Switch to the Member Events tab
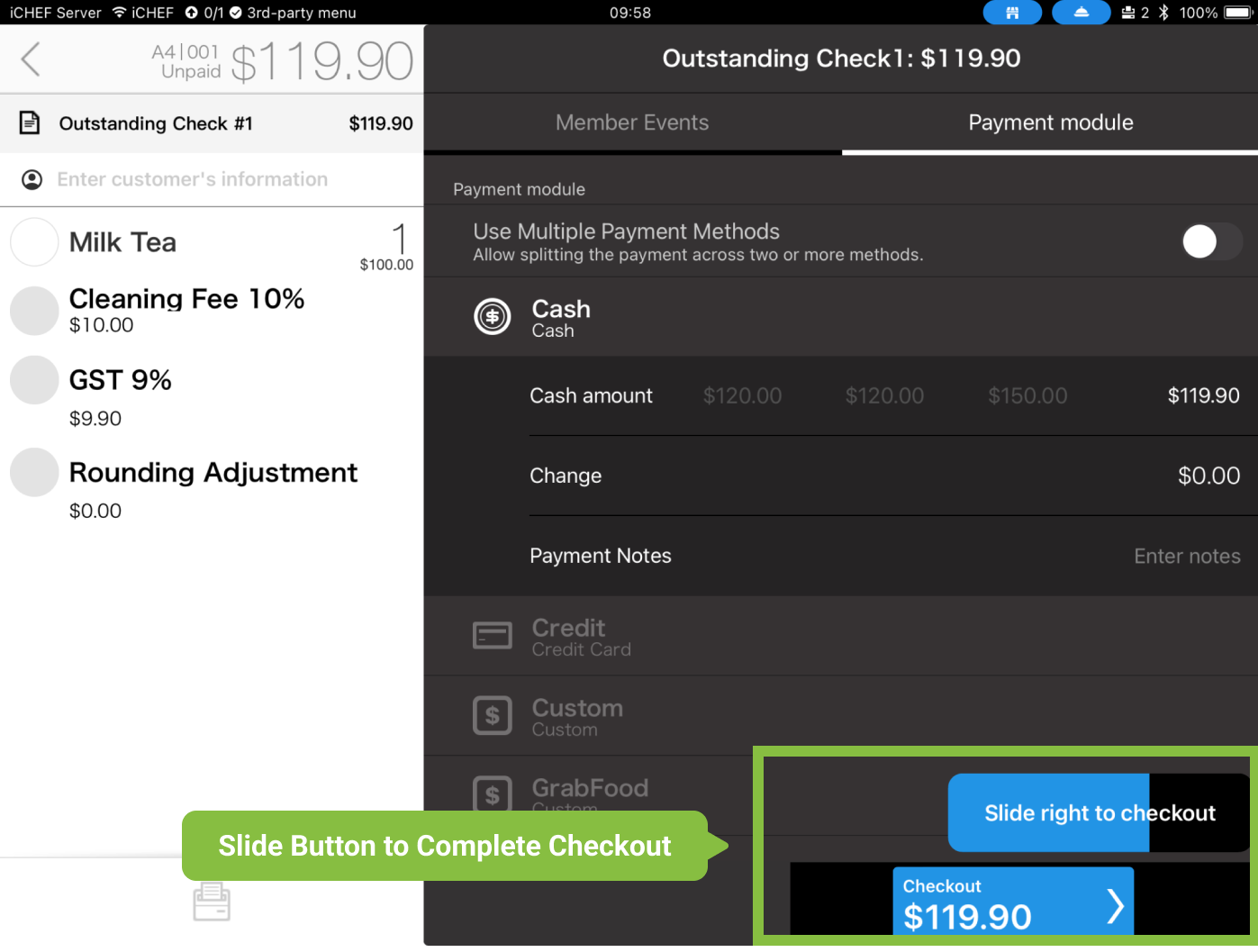Image resolution: width=1258 pixels, height=952 pixels. coord(632,122)
